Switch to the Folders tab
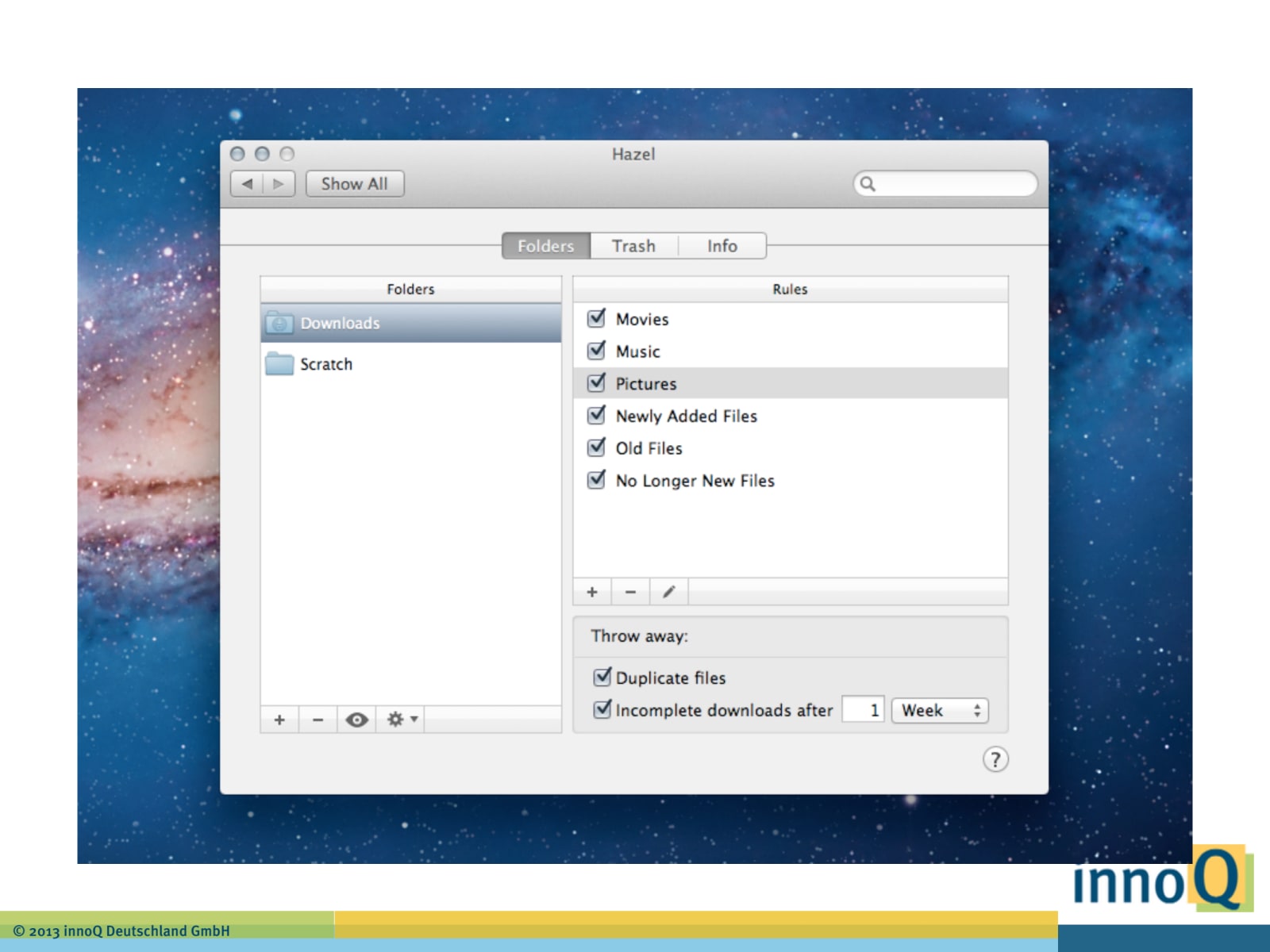The image size is (1270, 952). pos(546,246)
